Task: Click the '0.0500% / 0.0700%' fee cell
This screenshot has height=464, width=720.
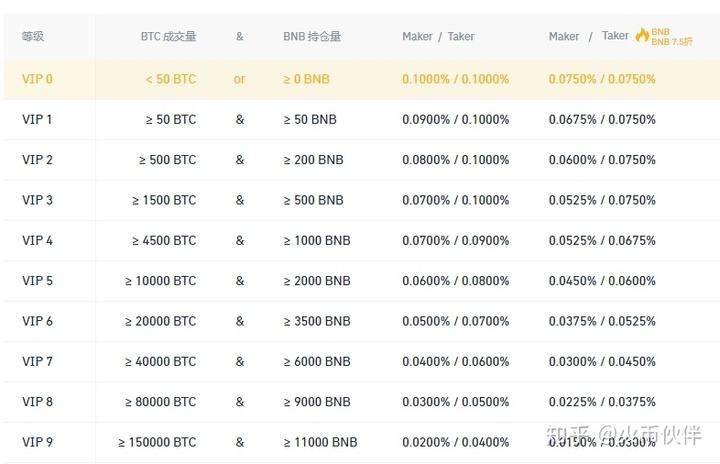Action: tap(456, 321)
